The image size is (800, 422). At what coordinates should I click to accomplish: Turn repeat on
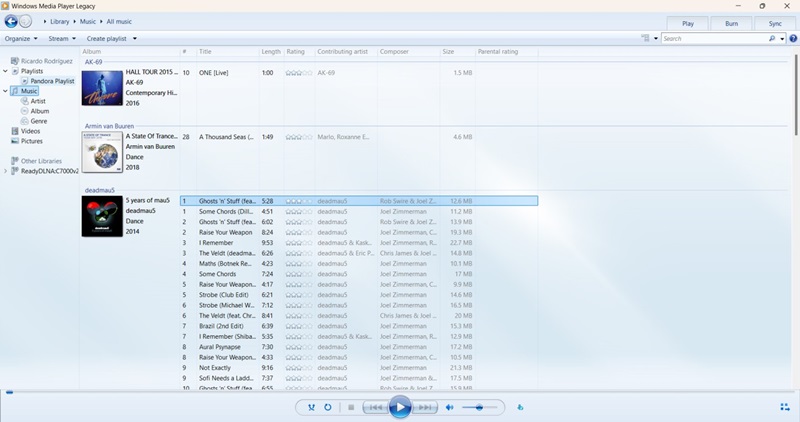[328, 407]
